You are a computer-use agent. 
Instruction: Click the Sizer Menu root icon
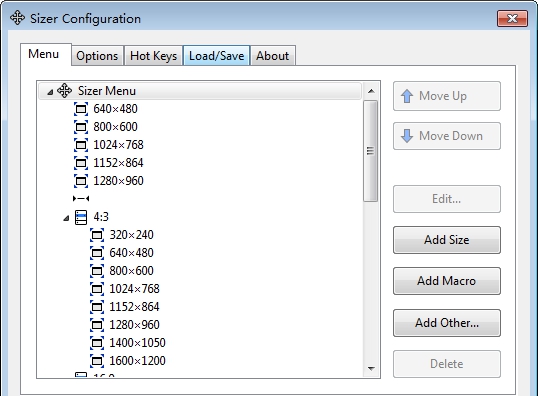tap(65, 91)
